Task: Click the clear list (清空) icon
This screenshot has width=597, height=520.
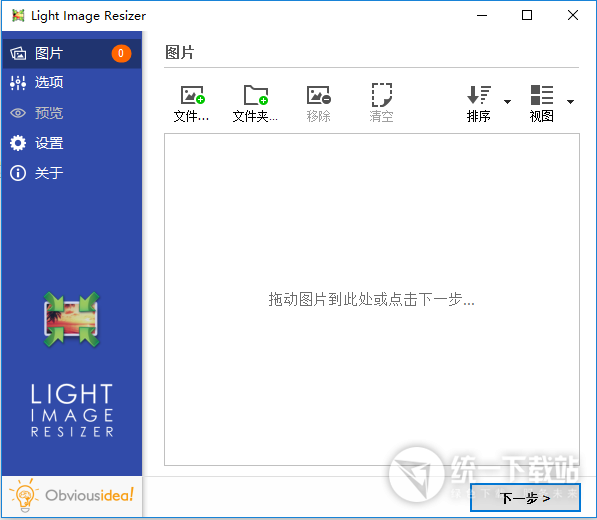Action: [x=382, y=95]
